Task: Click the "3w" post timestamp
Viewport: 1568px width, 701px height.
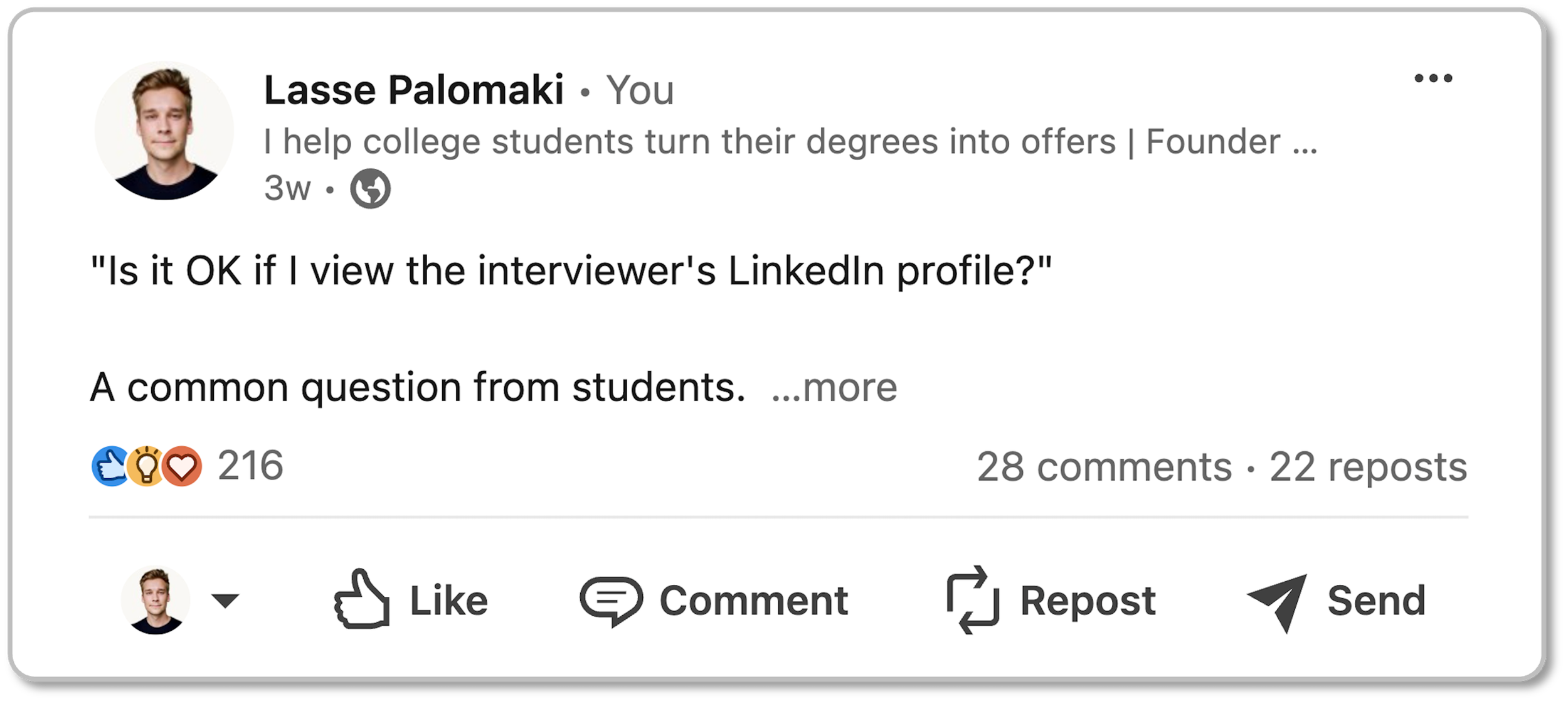Action: [x=287, y=188]
